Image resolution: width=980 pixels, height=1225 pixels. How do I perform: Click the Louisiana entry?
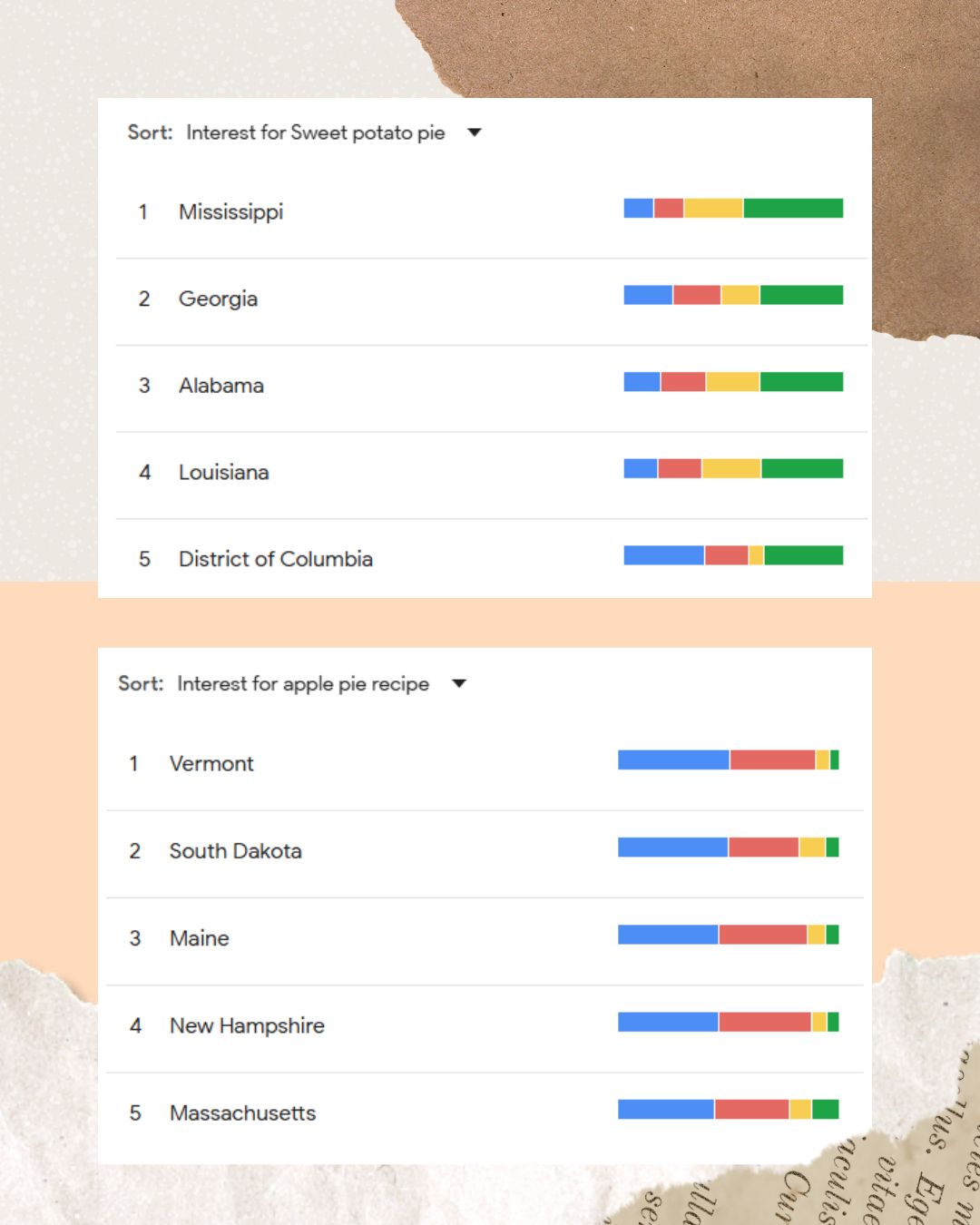(223, 472)
